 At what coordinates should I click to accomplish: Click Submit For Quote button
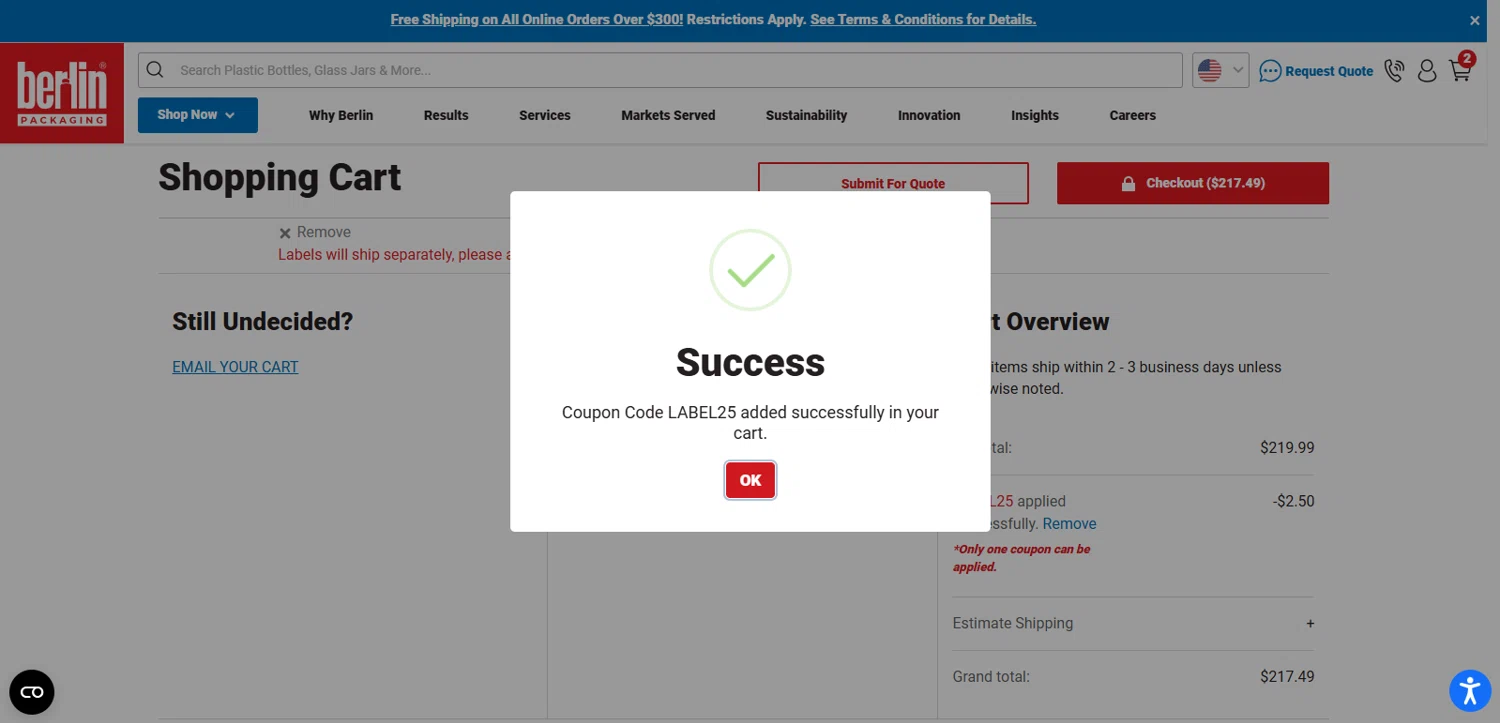pos(893,183)
